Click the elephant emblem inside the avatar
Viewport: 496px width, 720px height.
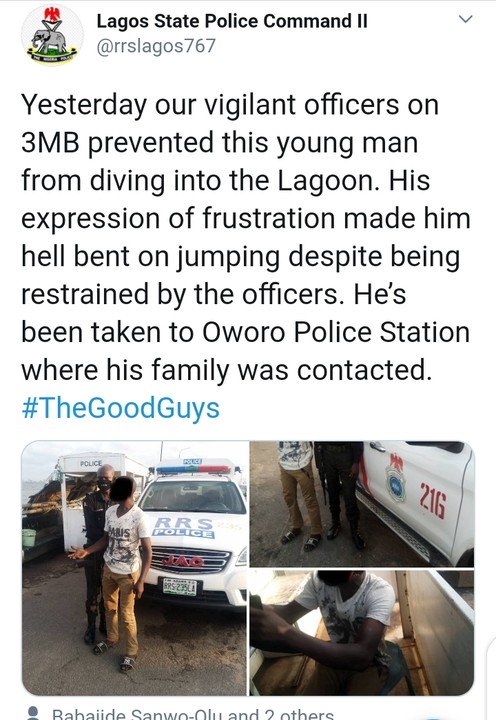point(49,40)
